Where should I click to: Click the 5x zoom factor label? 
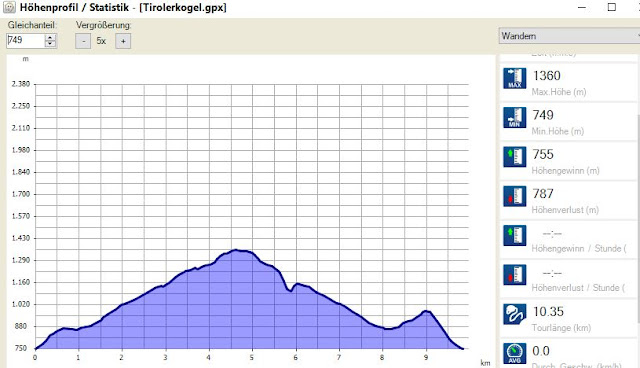[101, 41]
